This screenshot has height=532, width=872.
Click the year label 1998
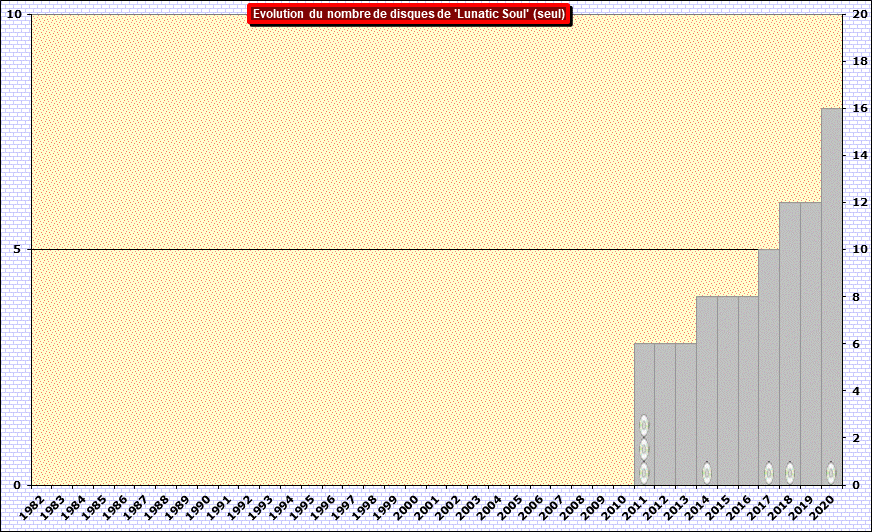(x=363, y=507)
